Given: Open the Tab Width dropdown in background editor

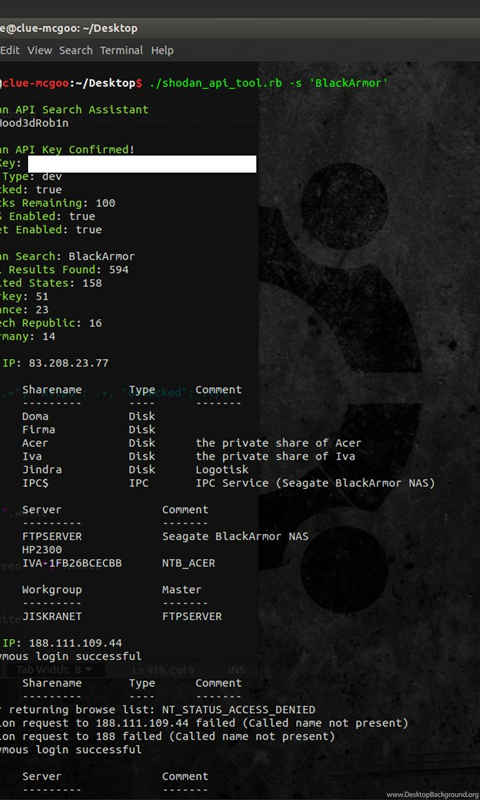Looking at the screenshot, I should [55, 669].
